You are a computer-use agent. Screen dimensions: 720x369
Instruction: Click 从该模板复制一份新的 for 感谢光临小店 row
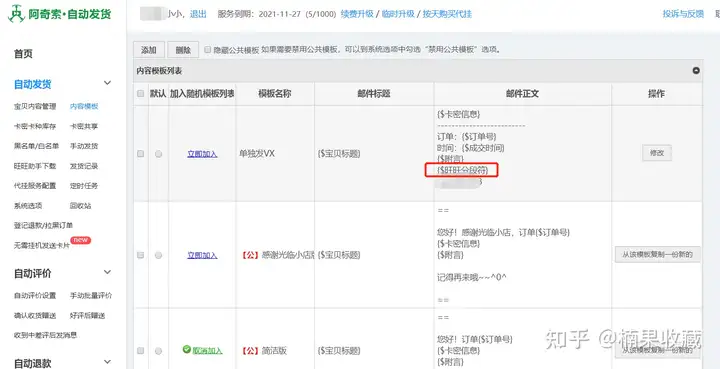click(x=658, y=254)
